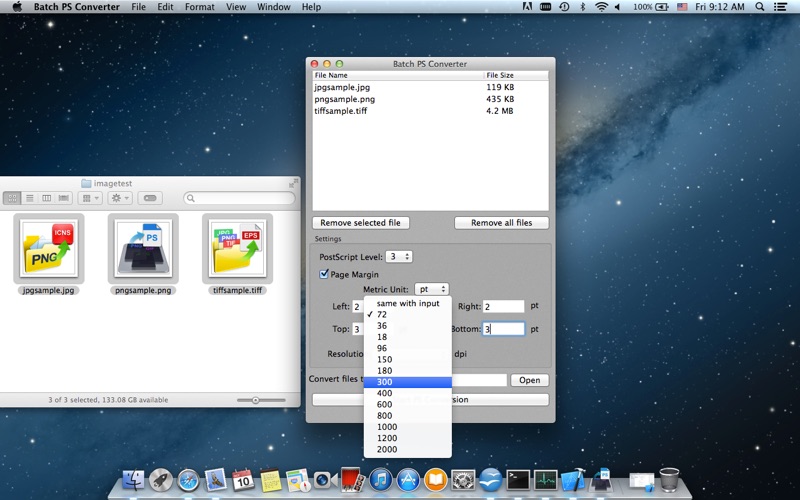The width and height of the screenshot is (800, 500).
Task: Click Batch PS Converter icon in dock
Action: pos(601,480)
